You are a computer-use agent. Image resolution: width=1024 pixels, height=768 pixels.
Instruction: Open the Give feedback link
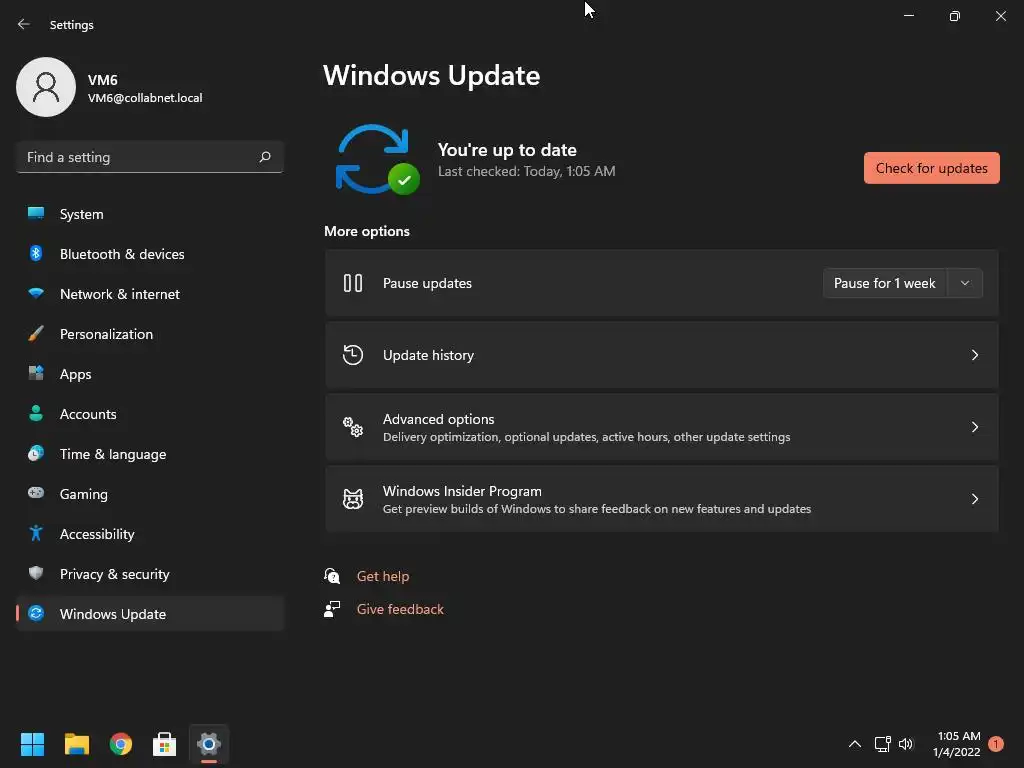coord(400,609)
